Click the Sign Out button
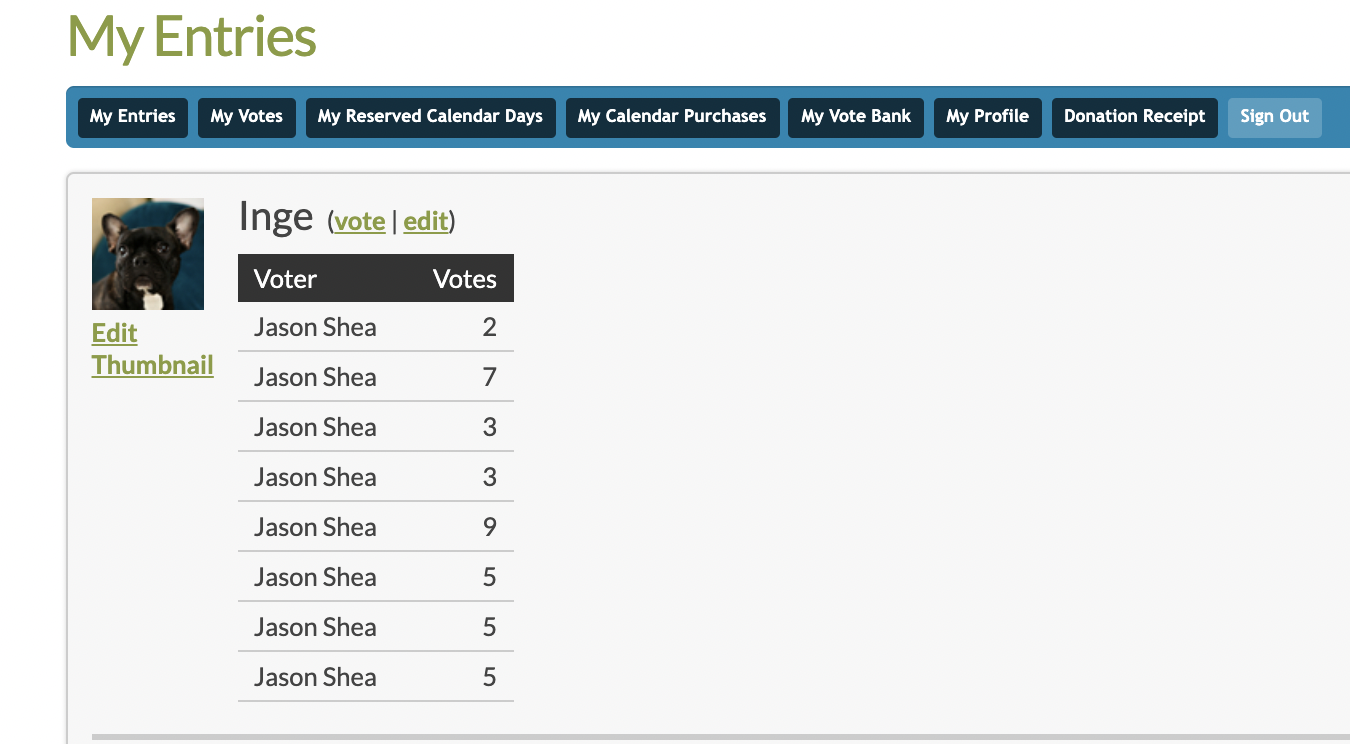Screen dimensions: 1350x744 click(1275, 117)
